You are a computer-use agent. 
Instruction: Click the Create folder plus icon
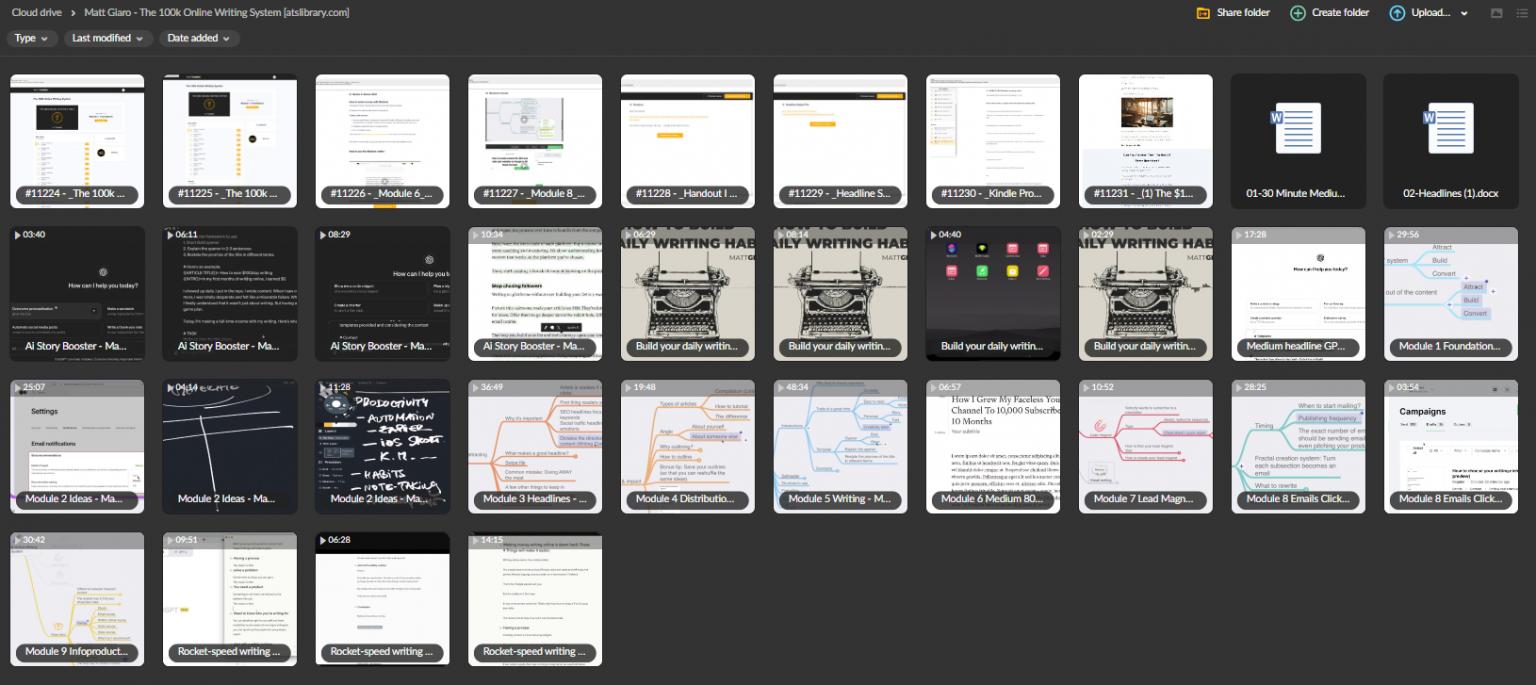tap(1297, 13)
